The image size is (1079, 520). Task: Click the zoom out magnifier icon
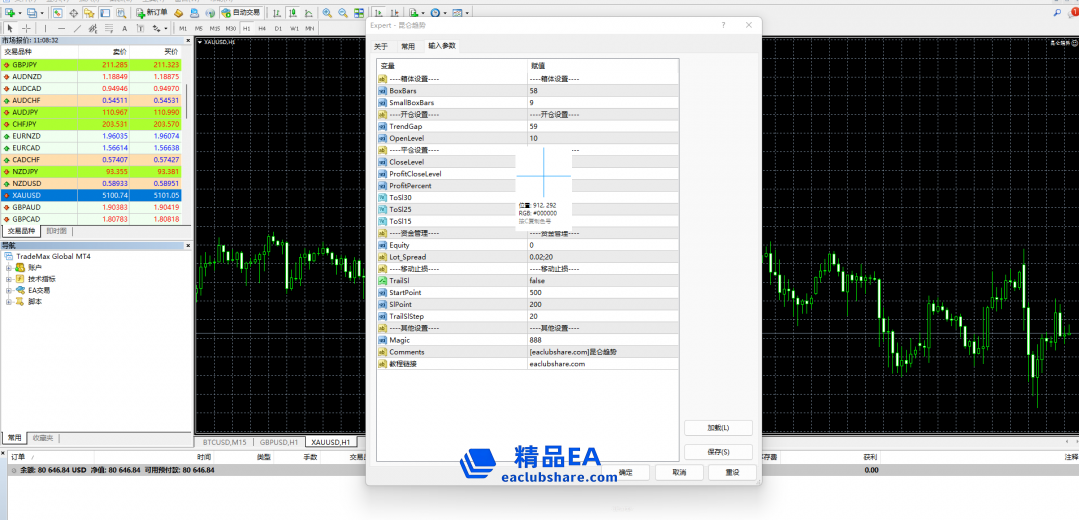343,13
